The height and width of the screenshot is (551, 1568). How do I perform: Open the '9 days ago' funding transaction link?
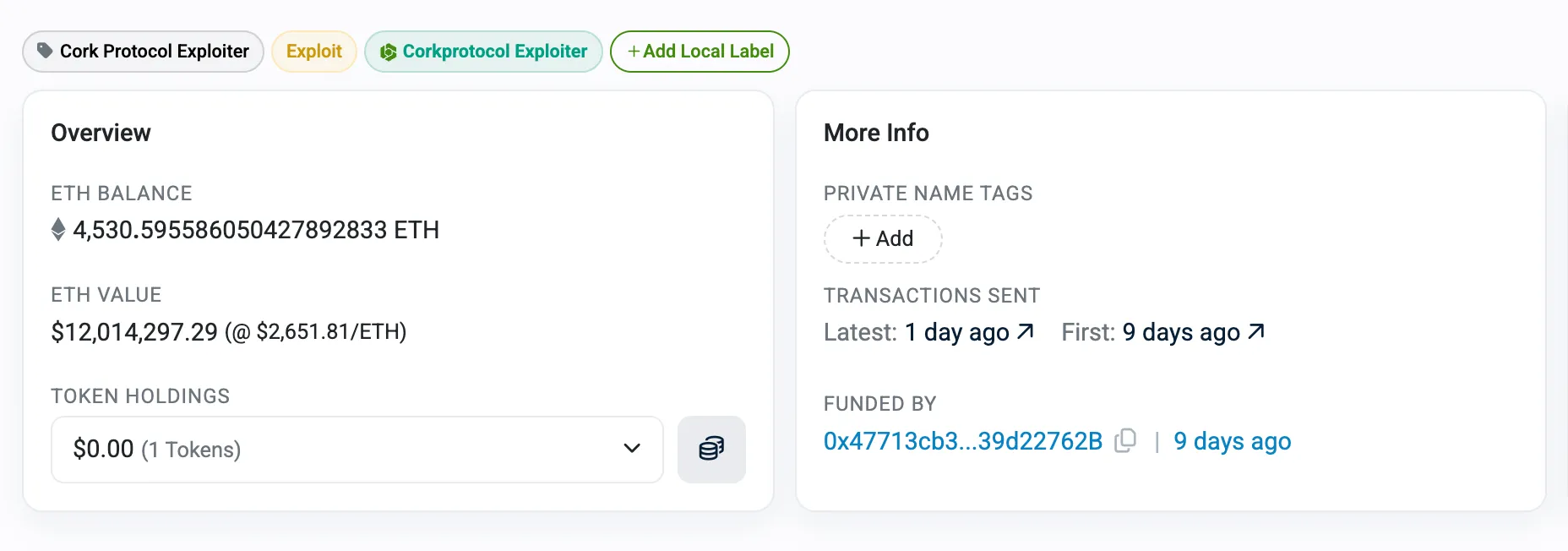click(1232, 441)
